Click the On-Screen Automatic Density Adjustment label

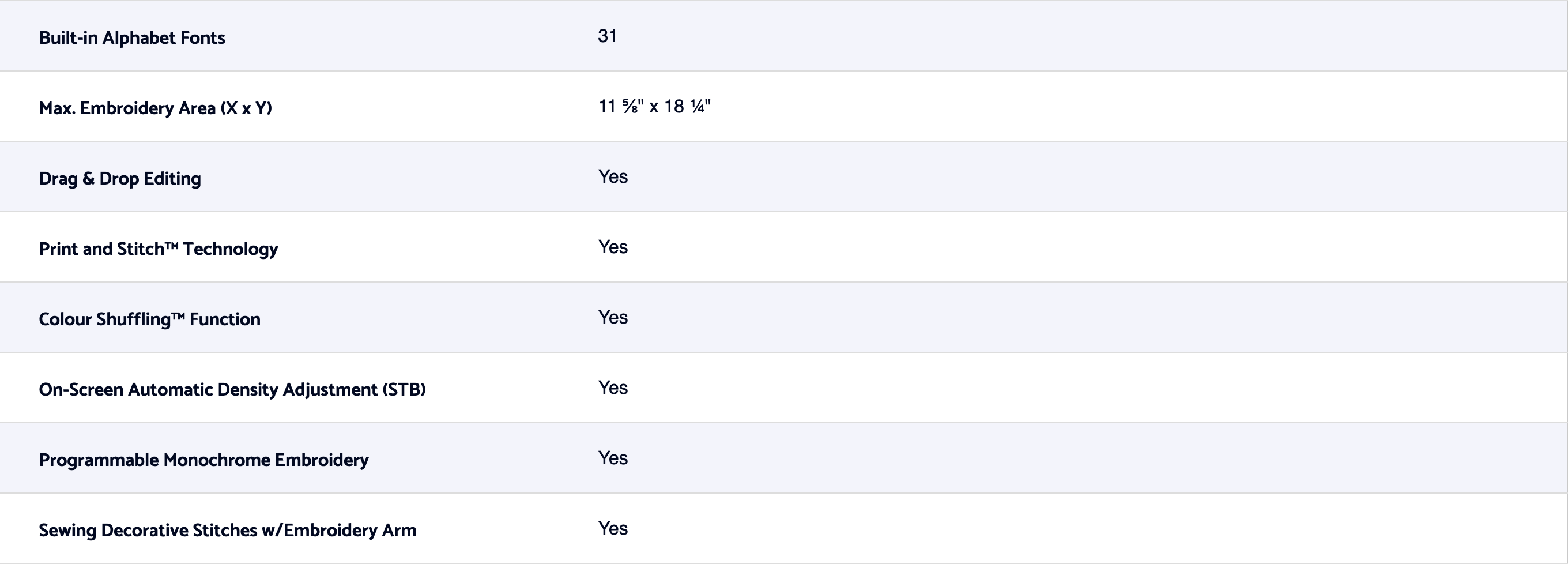[x=232, y=390]
